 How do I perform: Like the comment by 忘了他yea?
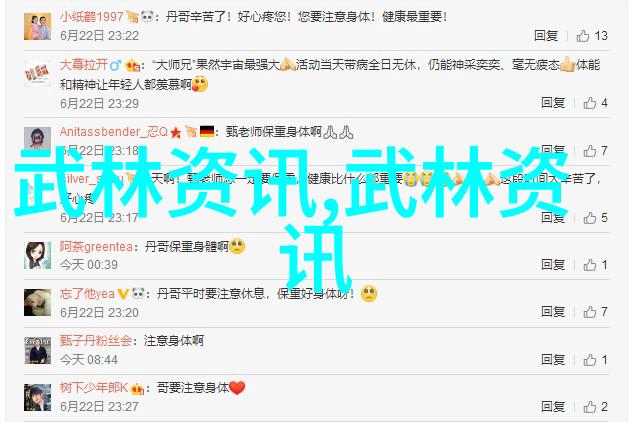595,311
